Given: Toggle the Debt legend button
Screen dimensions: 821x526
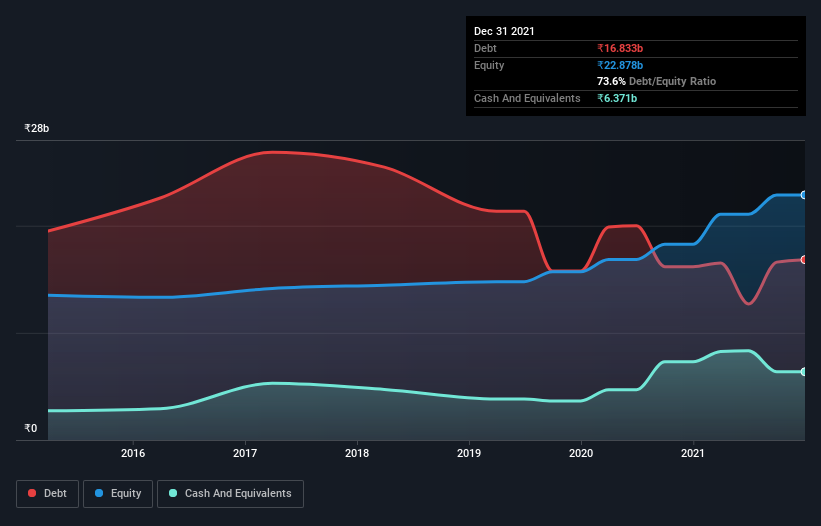Looking at the screenshot, I should [47, 494].
